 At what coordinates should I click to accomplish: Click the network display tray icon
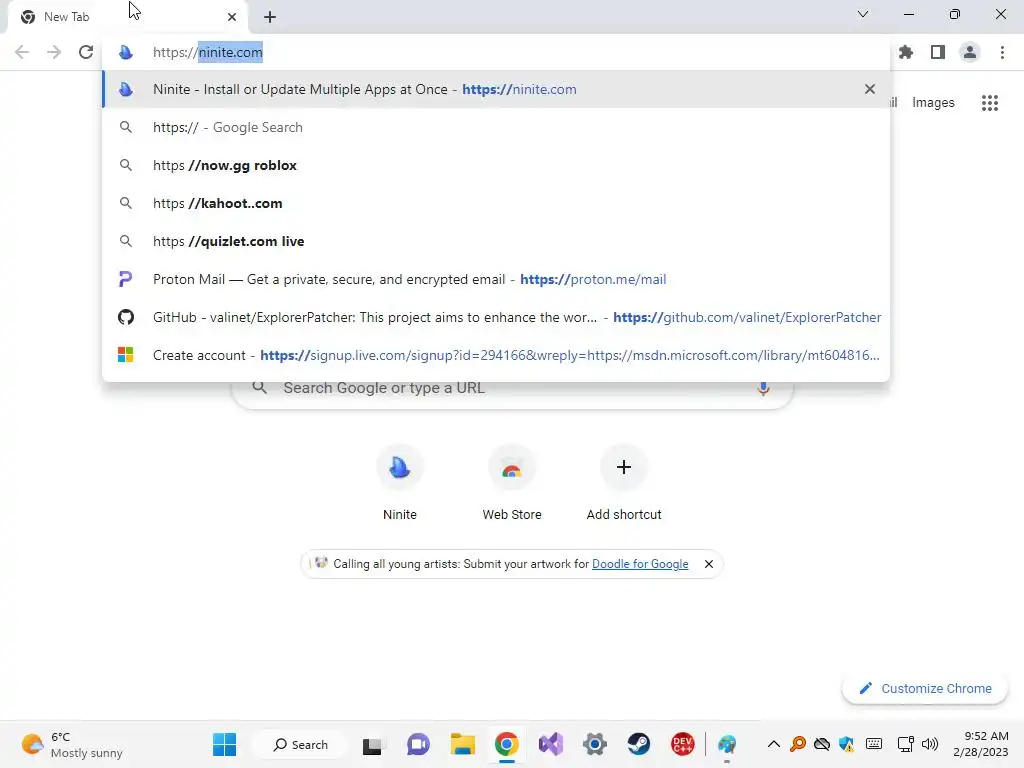[905, 744]
